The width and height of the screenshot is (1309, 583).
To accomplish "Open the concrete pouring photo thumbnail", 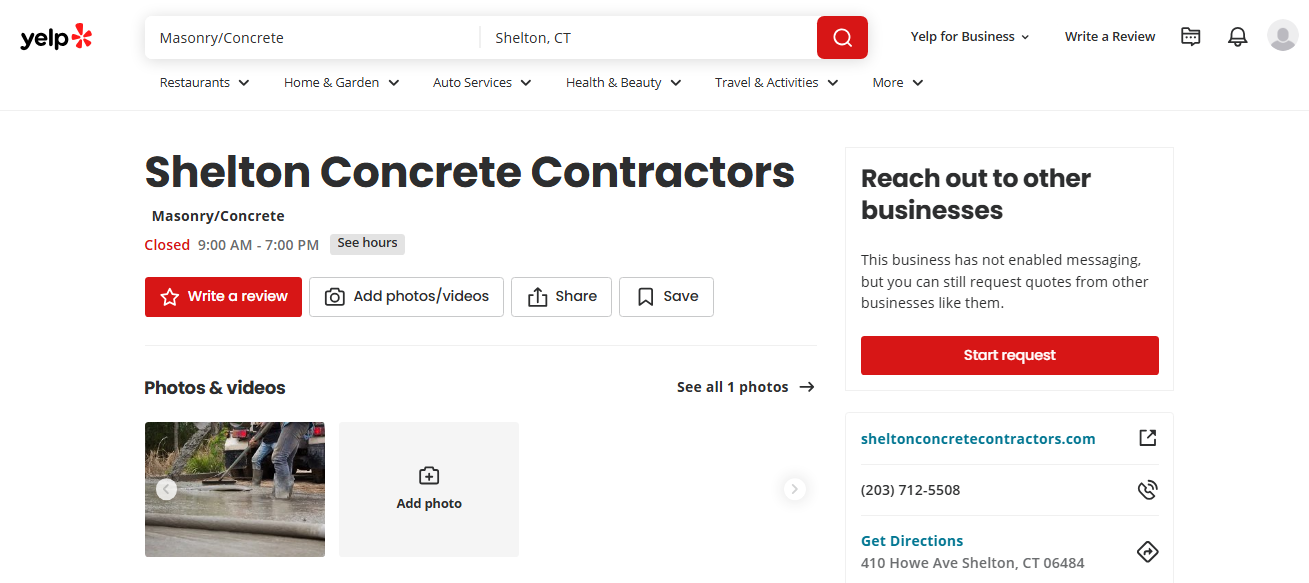I will [x=235, y=489].
